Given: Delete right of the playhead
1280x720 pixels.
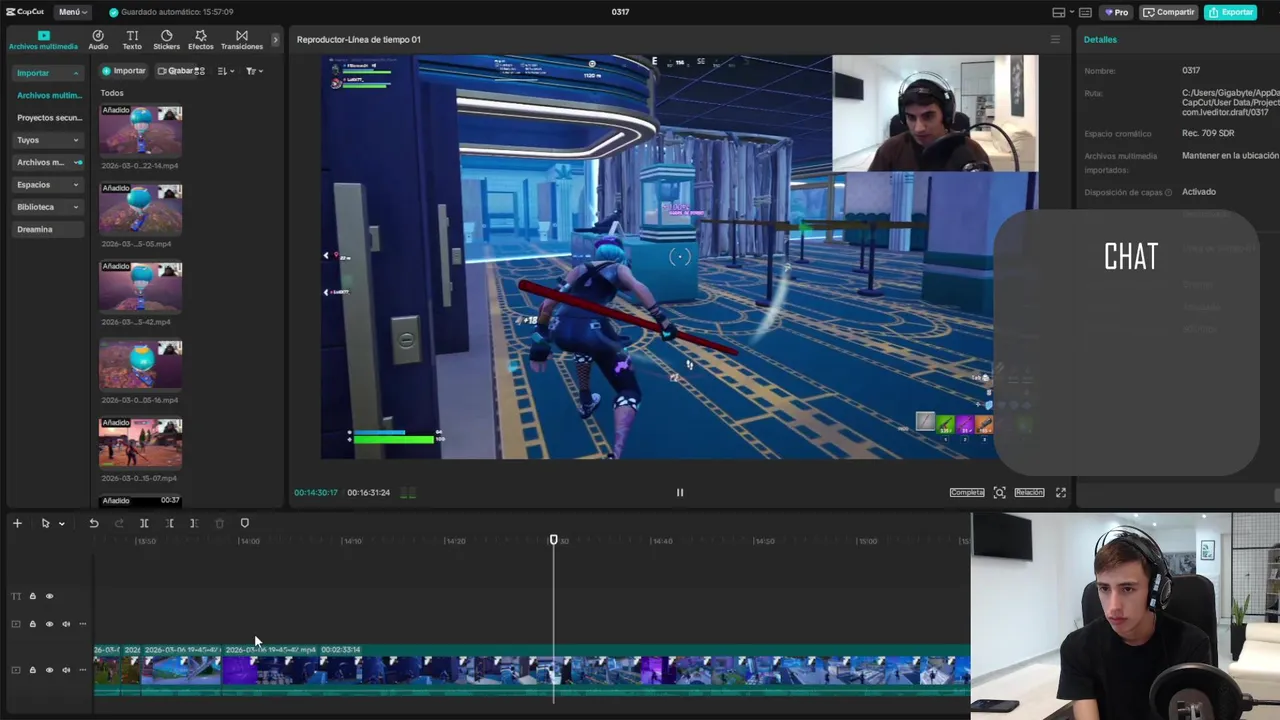Looking at the screenshot, I should tap(194, 523).
